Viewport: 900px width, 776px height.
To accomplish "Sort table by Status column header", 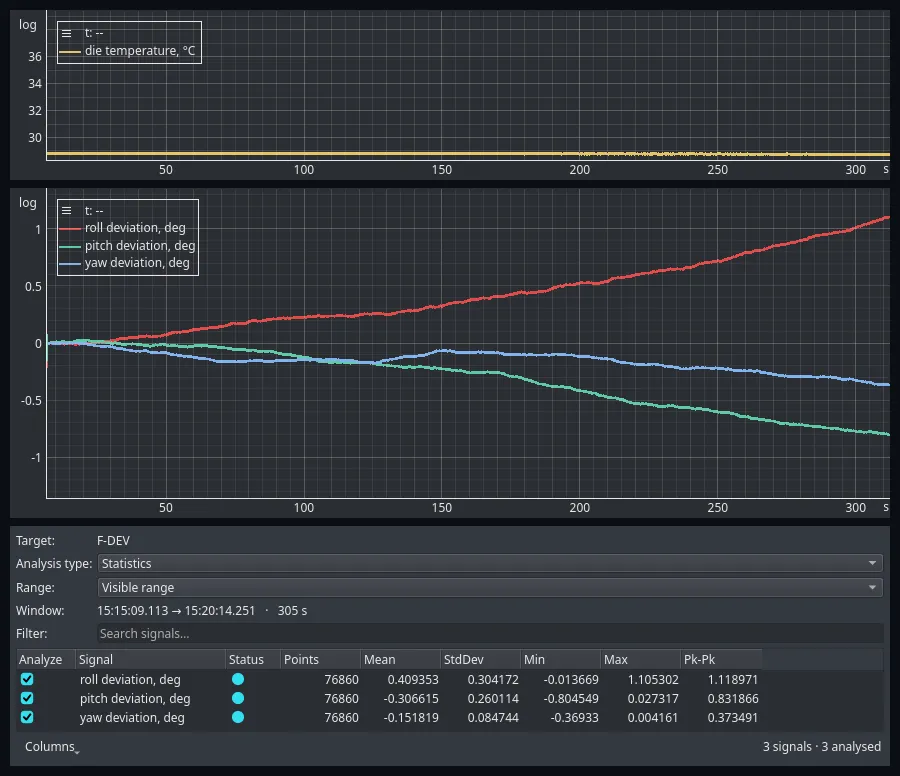I will tap(253, 659).
